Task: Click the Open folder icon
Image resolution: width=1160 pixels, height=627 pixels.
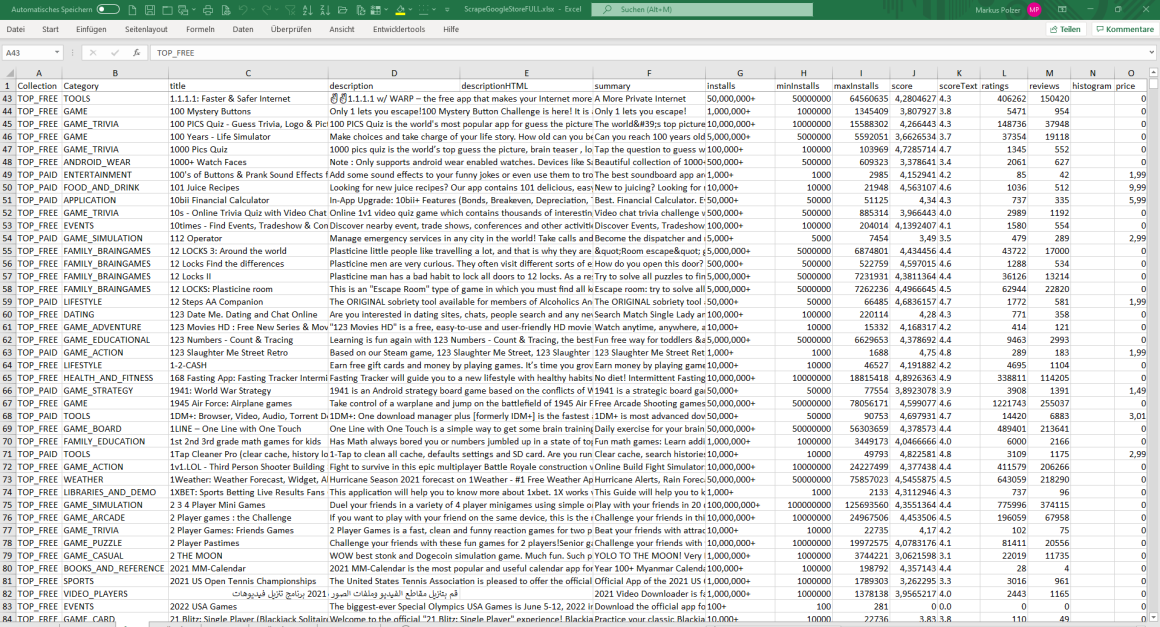Action: [x=342, y=10]
